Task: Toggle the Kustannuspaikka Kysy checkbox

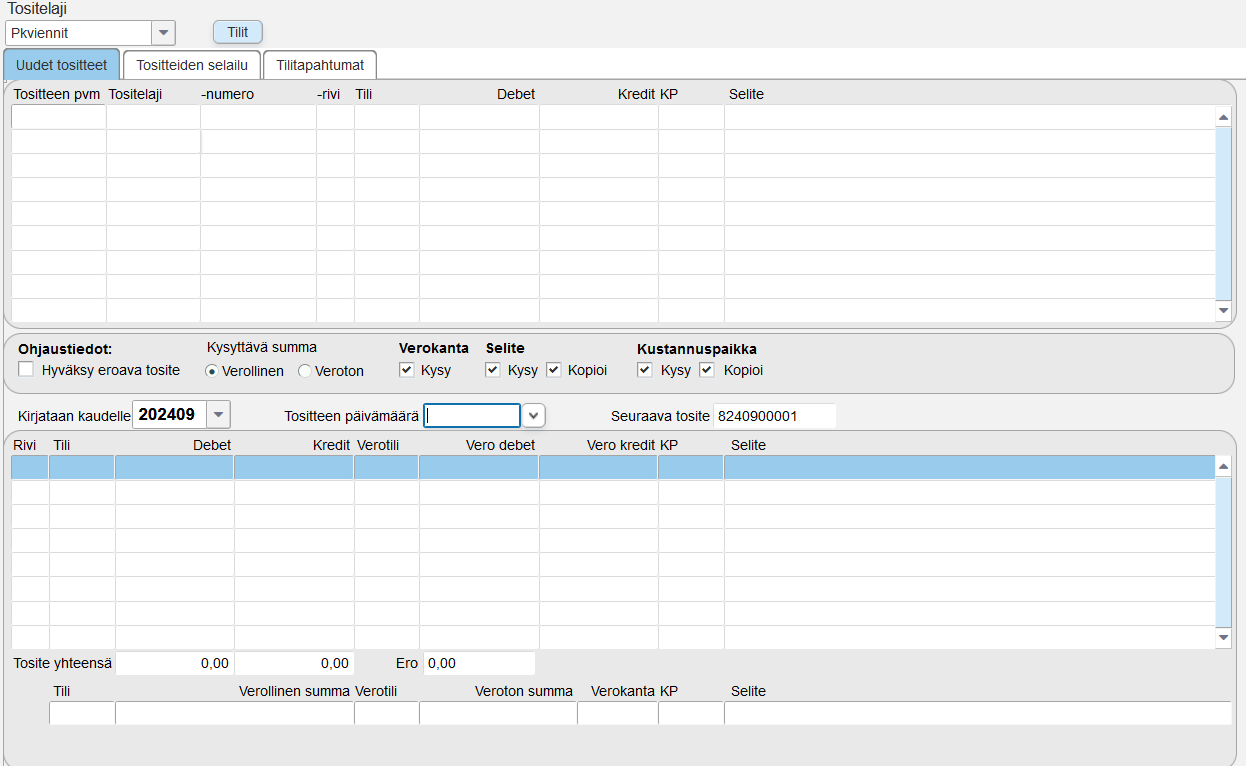Action: pyautogui.click(x=645, y=370)
